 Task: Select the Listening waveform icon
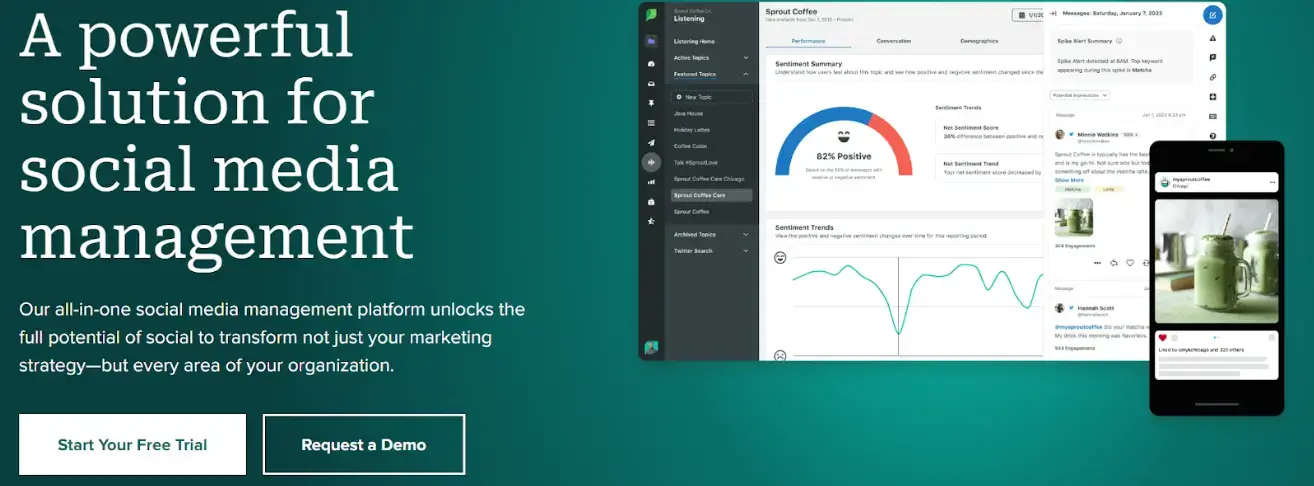(651, 161)
